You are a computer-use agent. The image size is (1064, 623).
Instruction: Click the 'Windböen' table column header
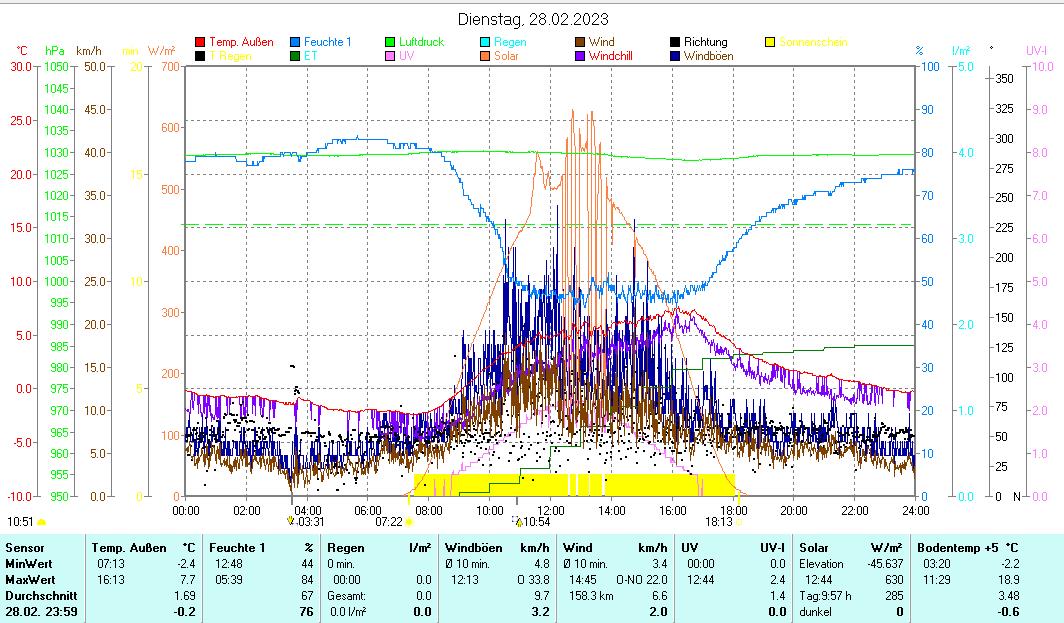tap(474, 548)
